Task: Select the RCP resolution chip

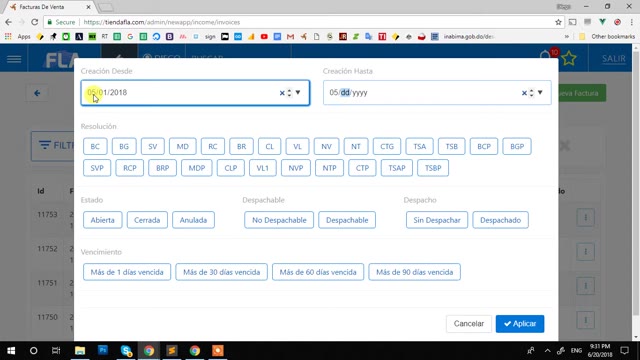Action: [129, 168]
